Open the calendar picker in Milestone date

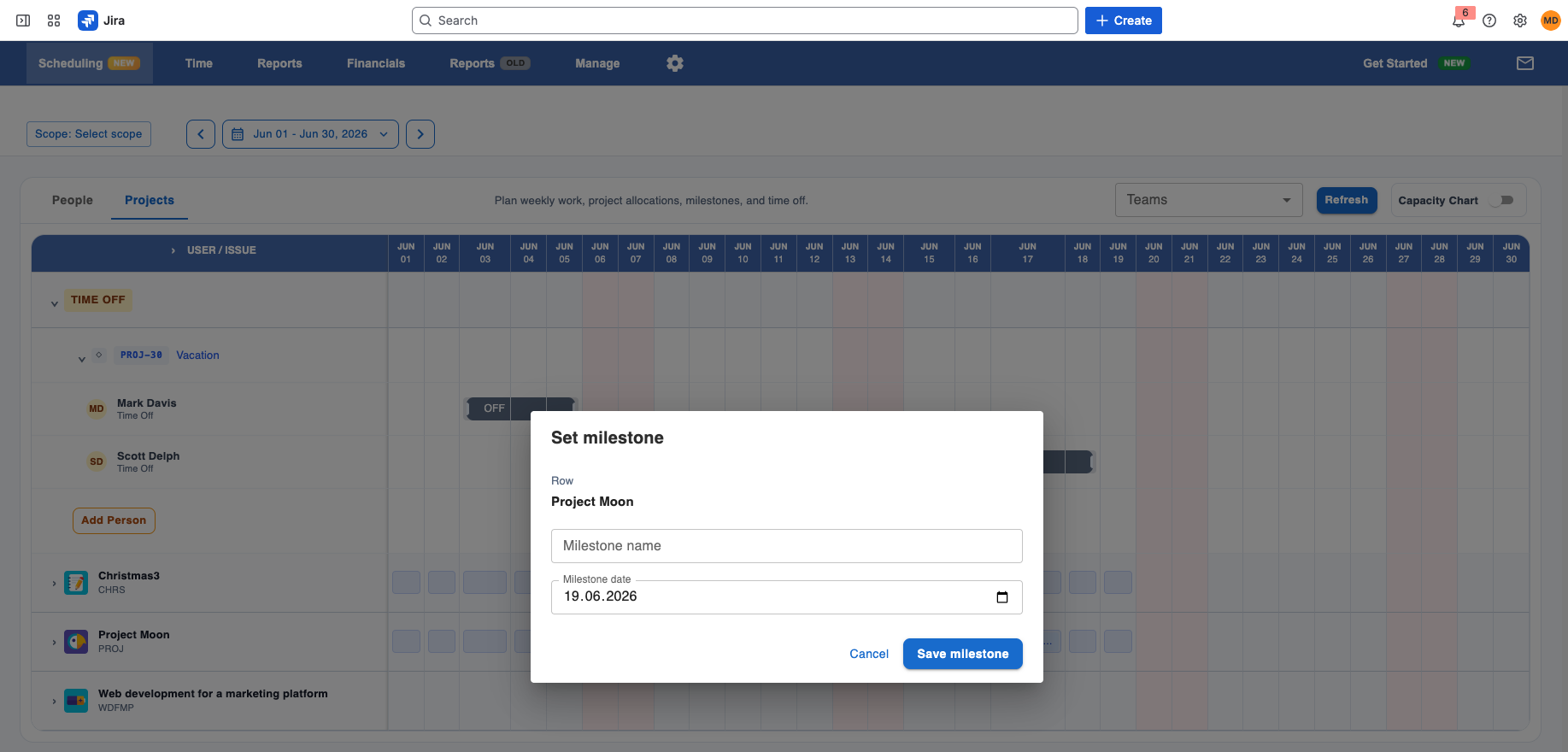coord(1002,597)
